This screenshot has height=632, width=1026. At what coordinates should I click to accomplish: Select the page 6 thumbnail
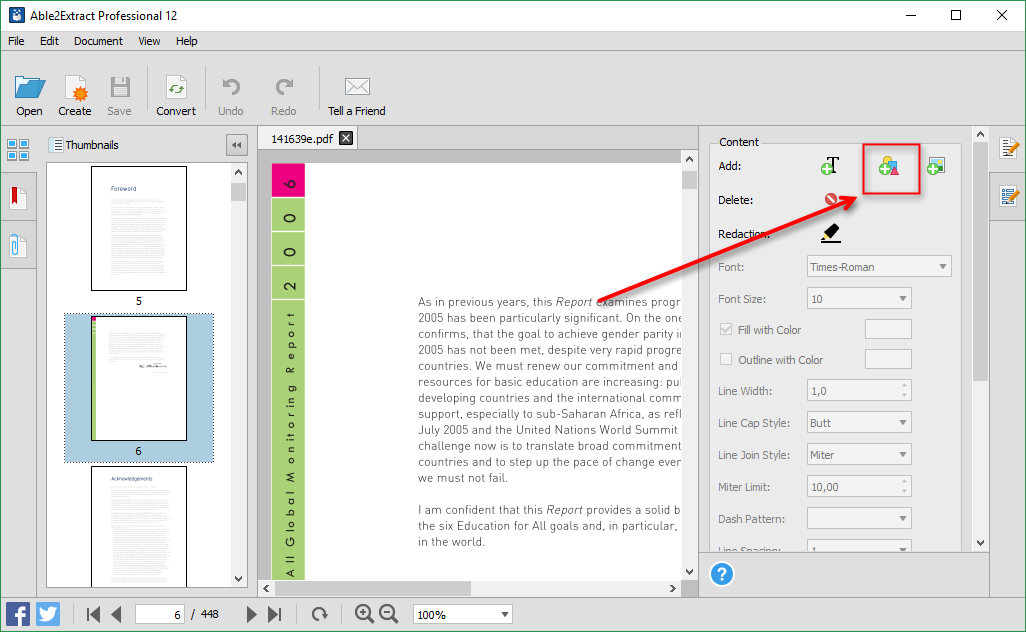[139, 378]
